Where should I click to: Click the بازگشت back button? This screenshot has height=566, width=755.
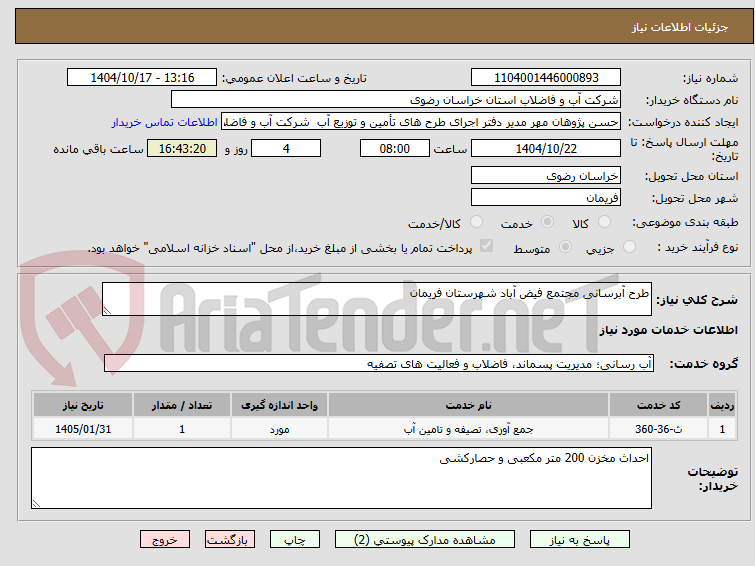click(230, 540)
